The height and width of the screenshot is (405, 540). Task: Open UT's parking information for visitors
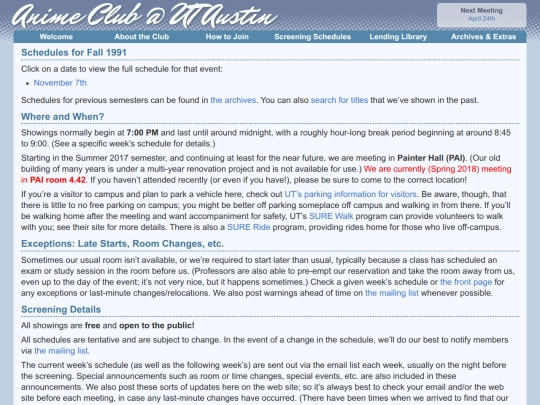(x=351, y=194)
